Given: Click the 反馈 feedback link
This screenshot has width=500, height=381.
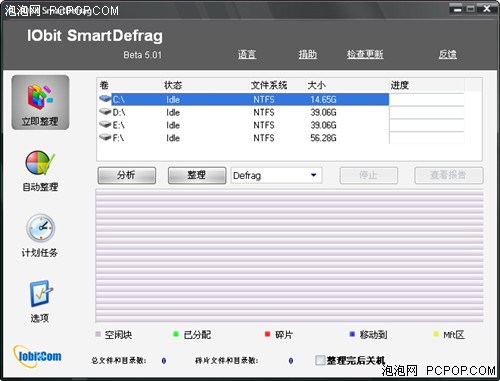Looking at the screenshot, I should (x=448, y=54).
